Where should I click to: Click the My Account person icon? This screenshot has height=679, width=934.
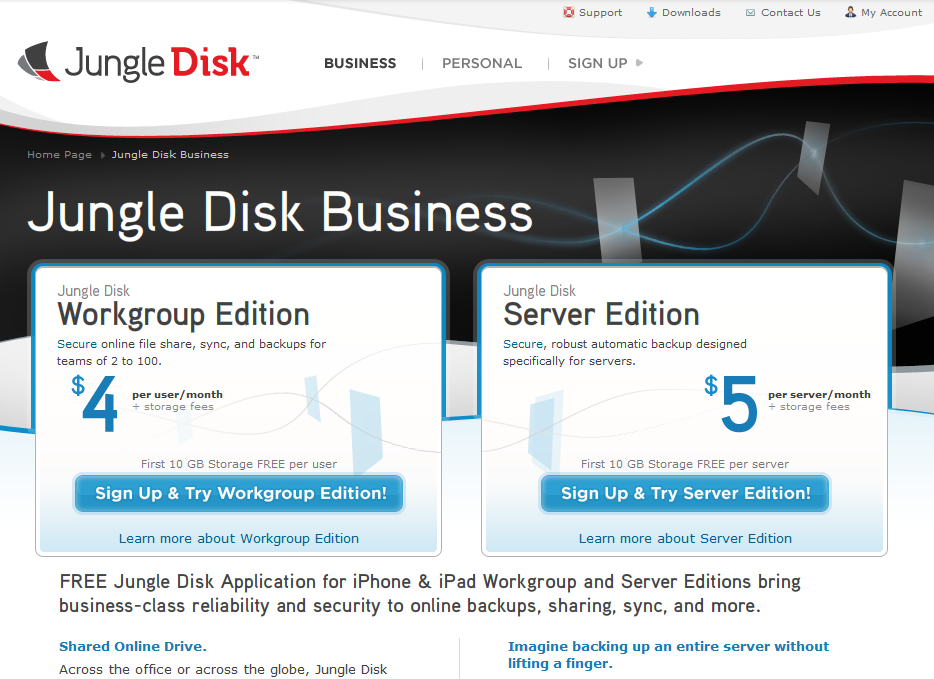tap(851, 12)
